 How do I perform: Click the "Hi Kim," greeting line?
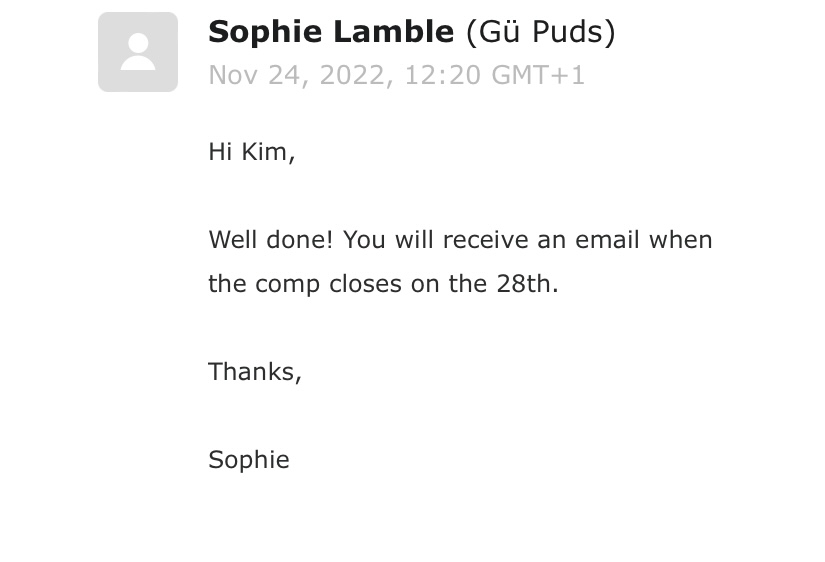pos(251,152)
